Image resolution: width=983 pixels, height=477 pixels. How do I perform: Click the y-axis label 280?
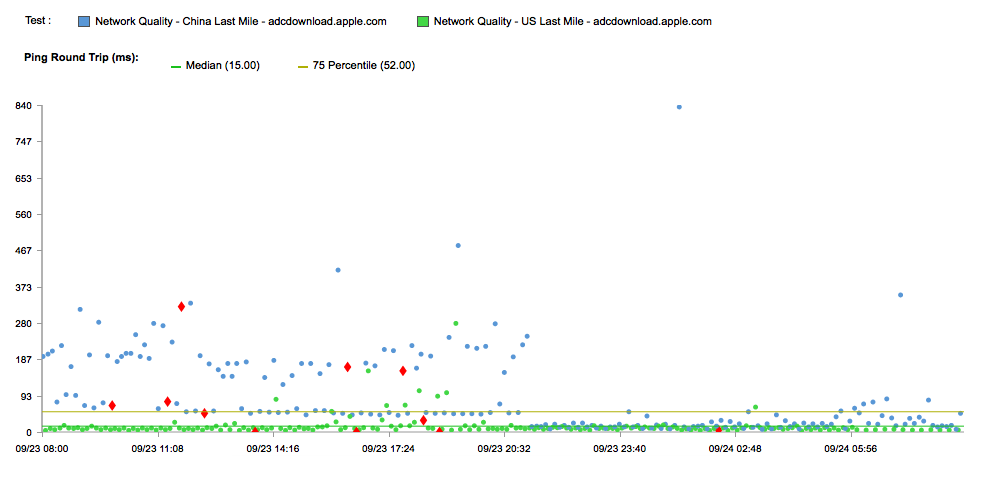tap(23, 323)
